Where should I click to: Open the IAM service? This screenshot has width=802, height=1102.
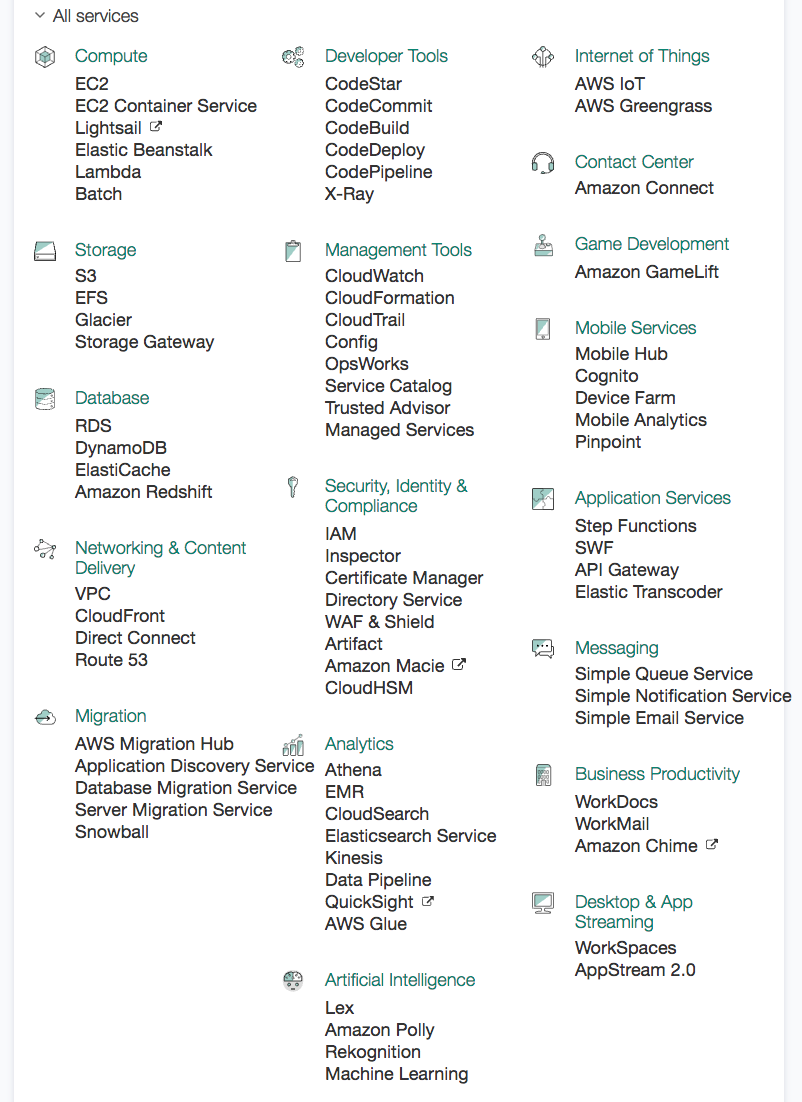[x=341, y=534]
